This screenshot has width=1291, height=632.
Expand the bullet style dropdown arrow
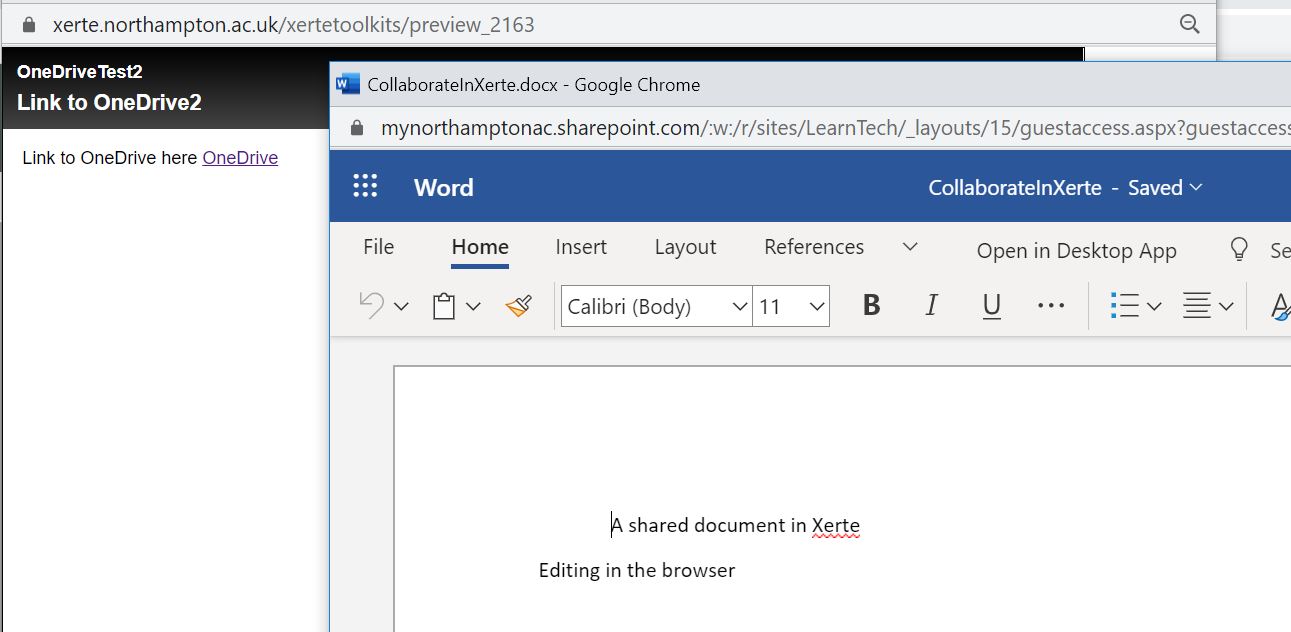[1153, 307]
